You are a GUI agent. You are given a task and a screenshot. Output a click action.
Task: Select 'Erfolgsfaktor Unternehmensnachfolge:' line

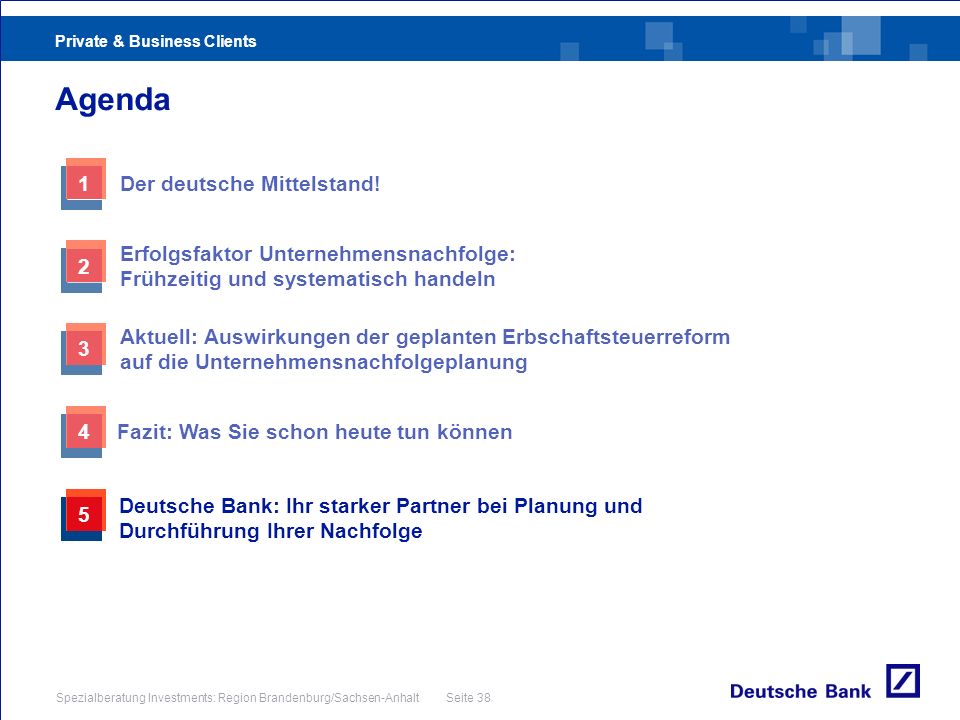[318, 253]
